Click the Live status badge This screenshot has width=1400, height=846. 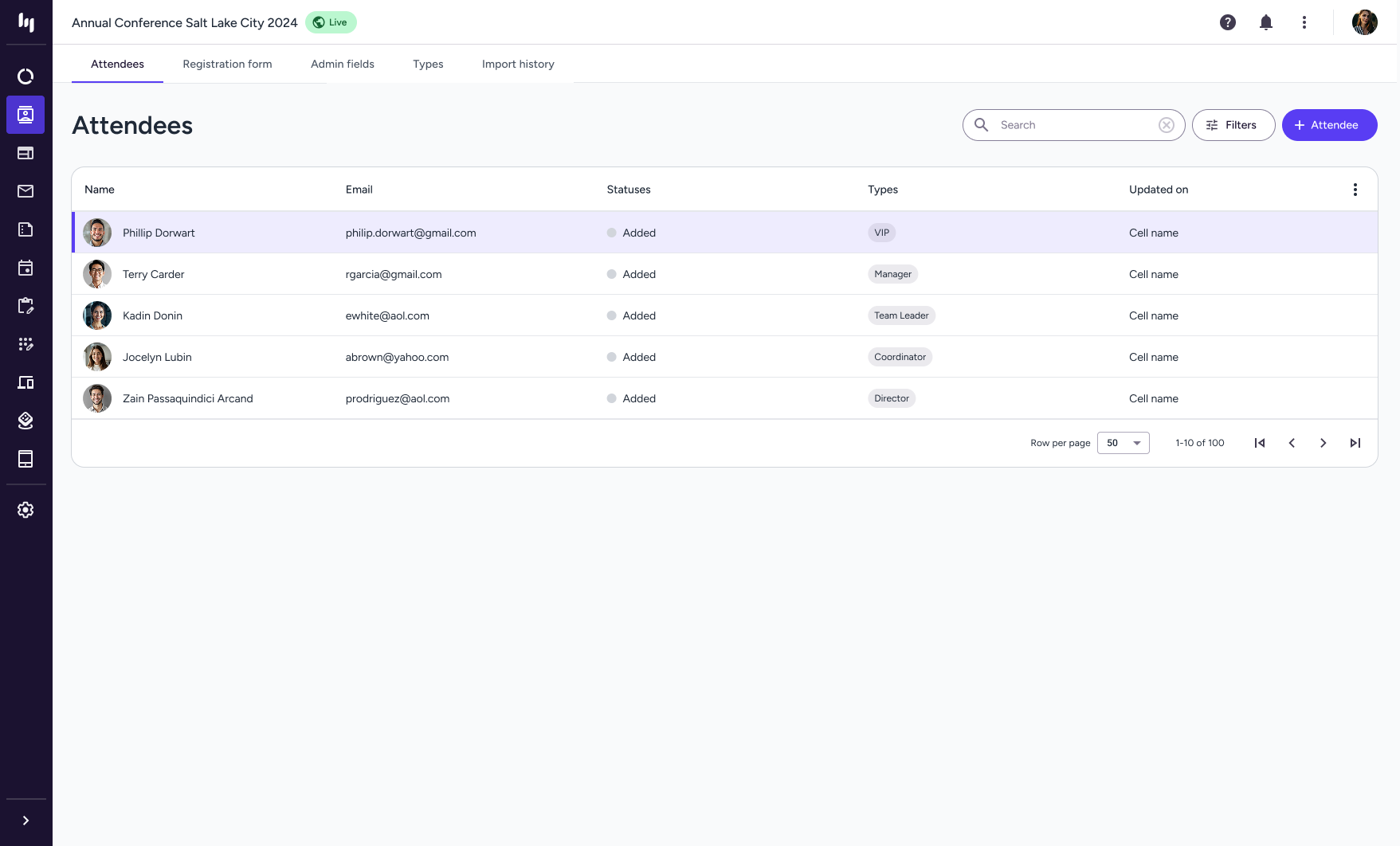[331, 22]
